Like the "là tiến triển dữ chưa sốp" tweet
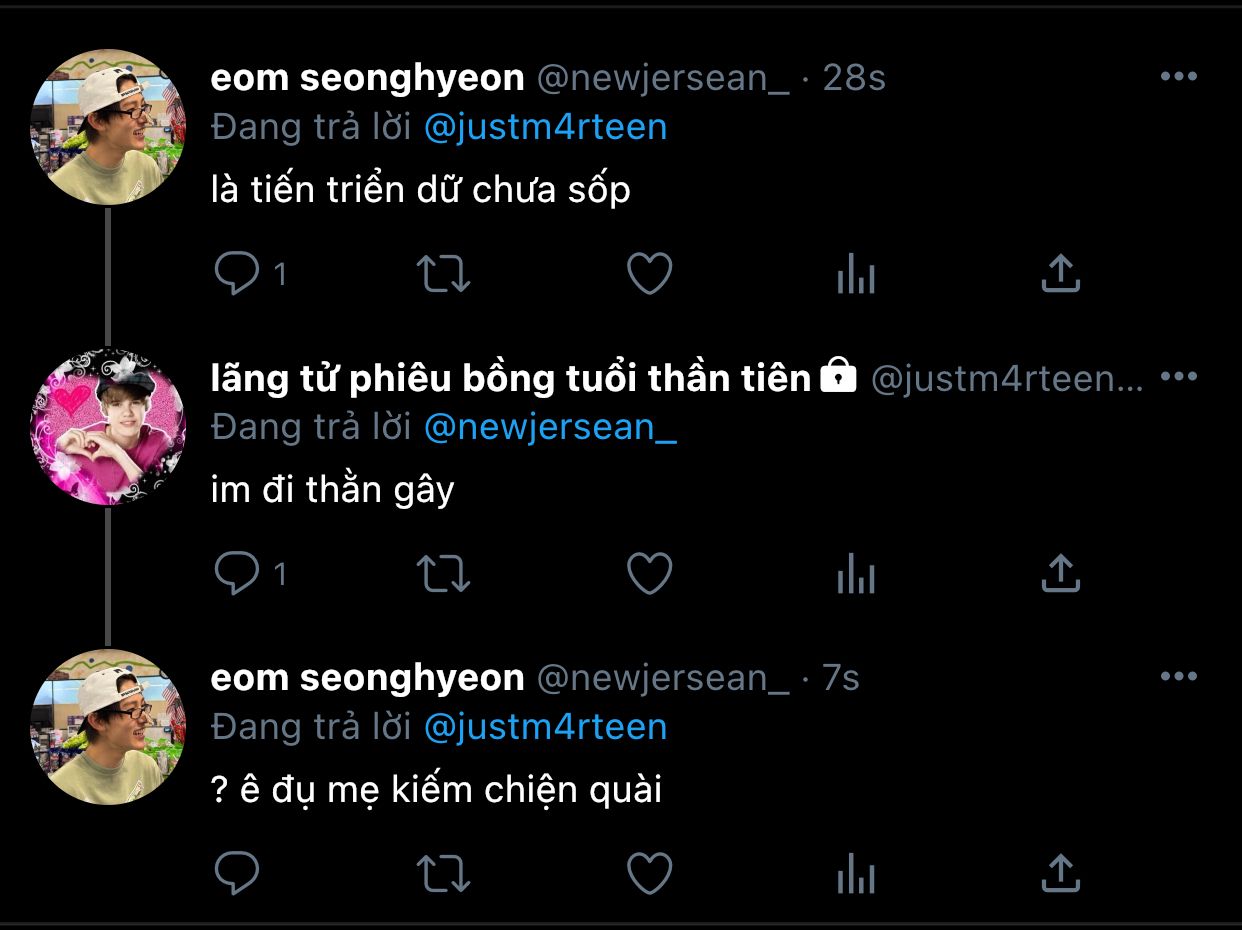 click(x=649, y=274)
